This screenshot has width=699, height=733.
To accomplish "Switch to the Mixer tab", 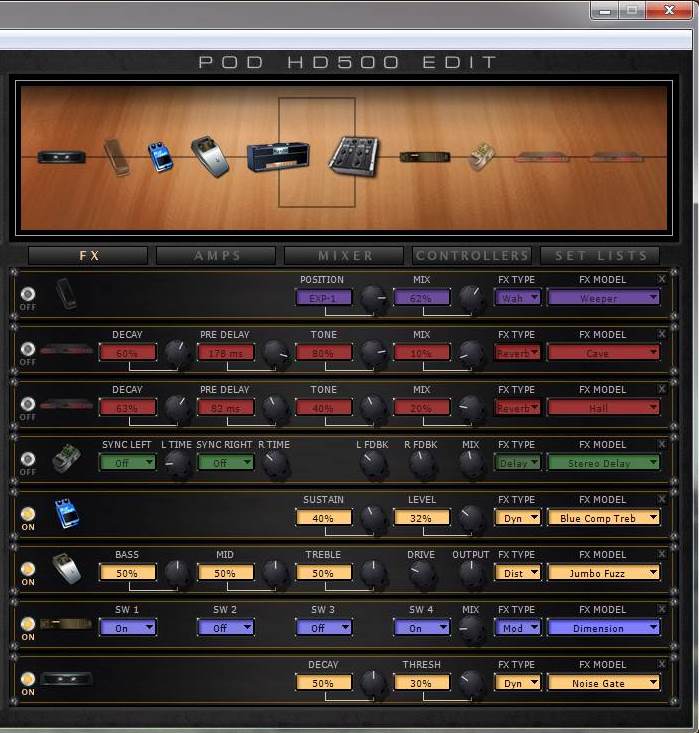I will pyautogui.click(x=344, y=256).
